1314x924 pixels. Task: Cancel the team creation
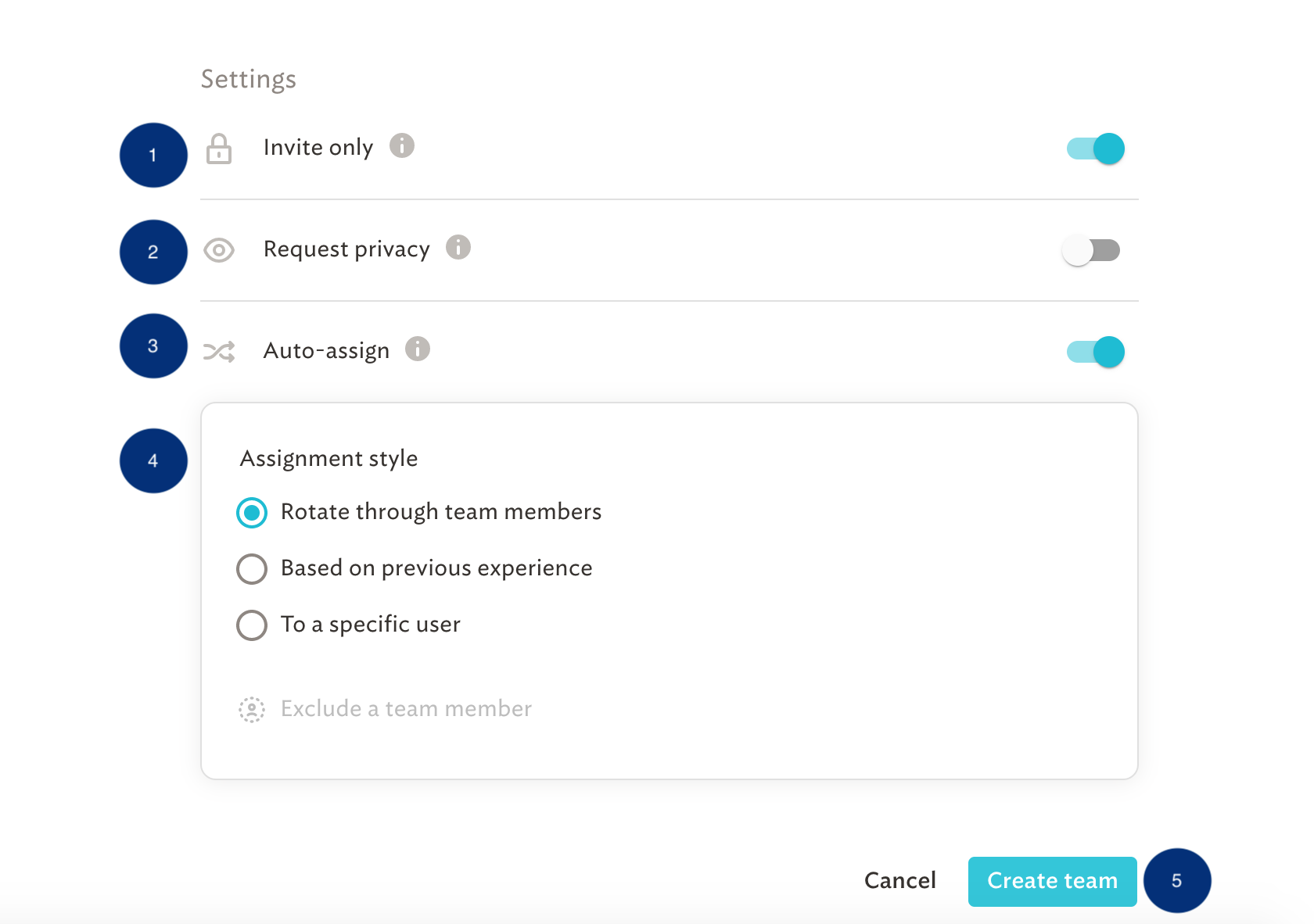point(899,881)
